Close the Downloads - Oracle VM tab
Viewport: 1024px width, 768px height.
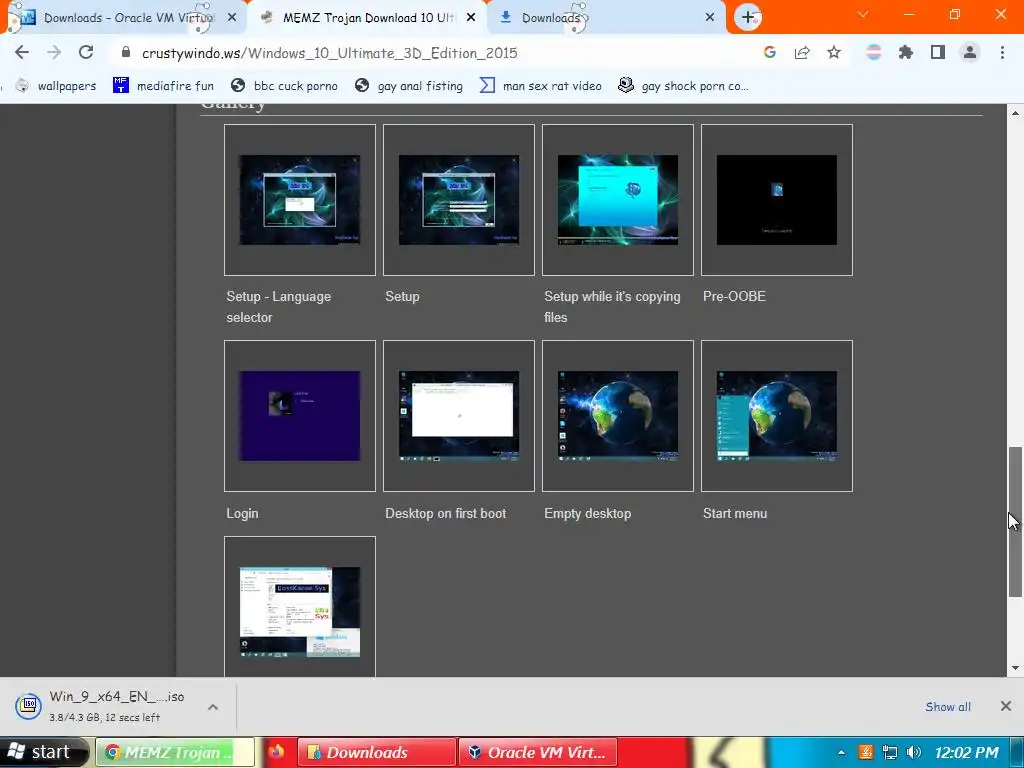232,18
